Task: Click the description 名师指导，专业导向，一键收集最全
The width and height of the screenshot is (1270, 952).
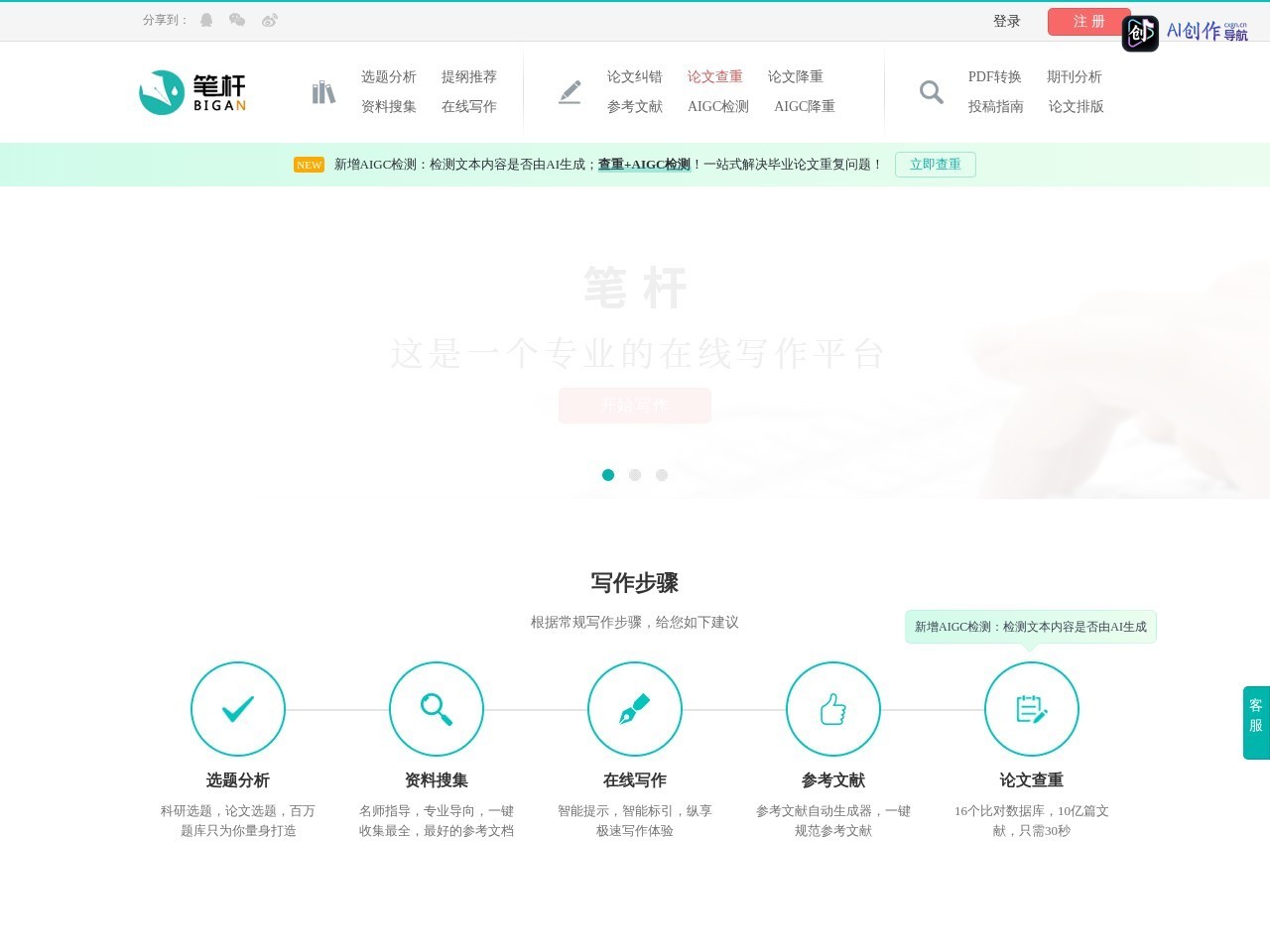Action: (437, 821)
